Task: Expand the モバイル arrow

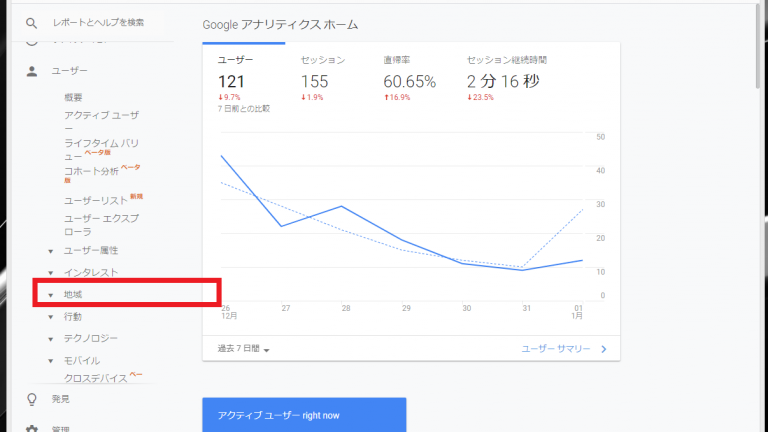Action: pyautogui.click(x=50, y=361)
